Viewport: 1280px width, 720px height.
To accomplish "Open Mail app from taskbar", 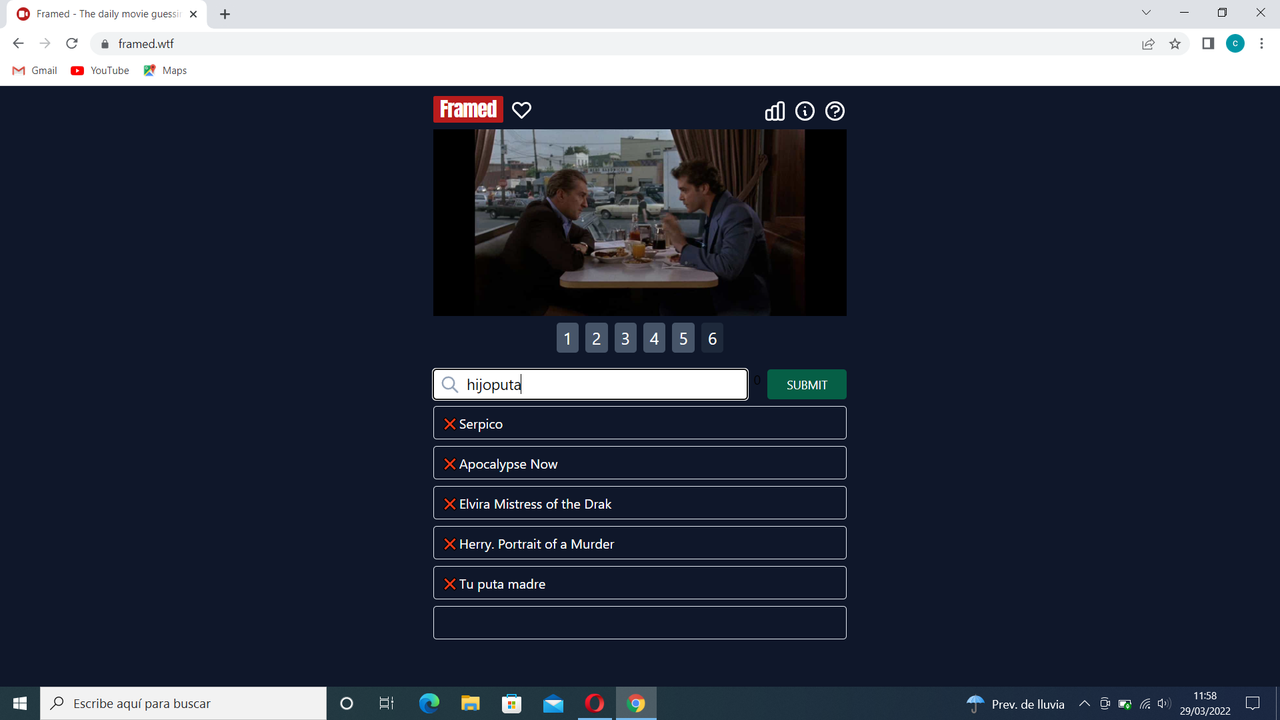I will (553, 704).
